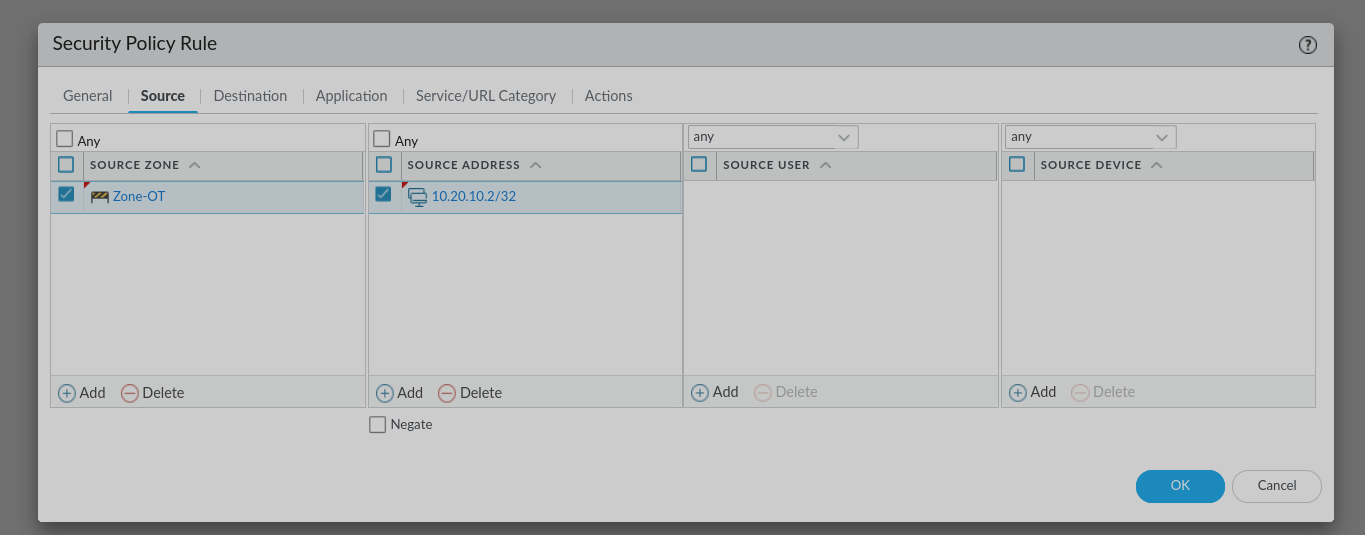Viewport: 1365px width, 535px height.
Task: Click the Add label under Source User
Action: [726, 392]
